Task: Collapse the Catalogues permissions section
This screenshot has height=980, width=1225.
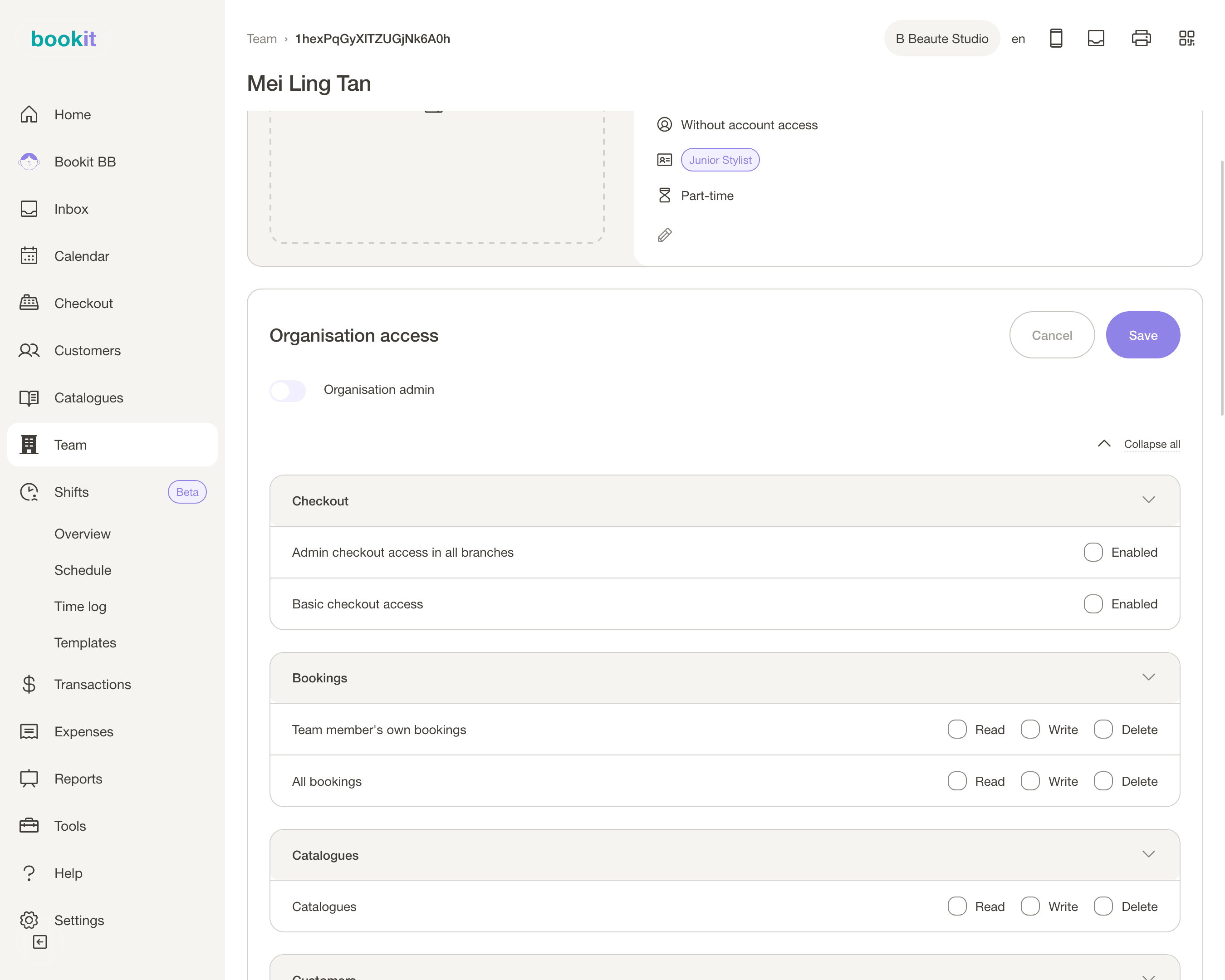Action: pos(1148,854)
